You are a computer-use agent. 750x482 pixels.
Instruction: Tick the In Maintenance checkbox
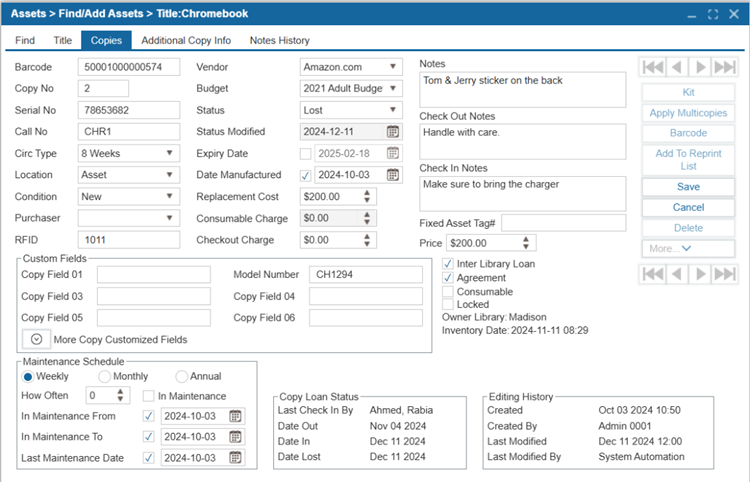[148, 395]
